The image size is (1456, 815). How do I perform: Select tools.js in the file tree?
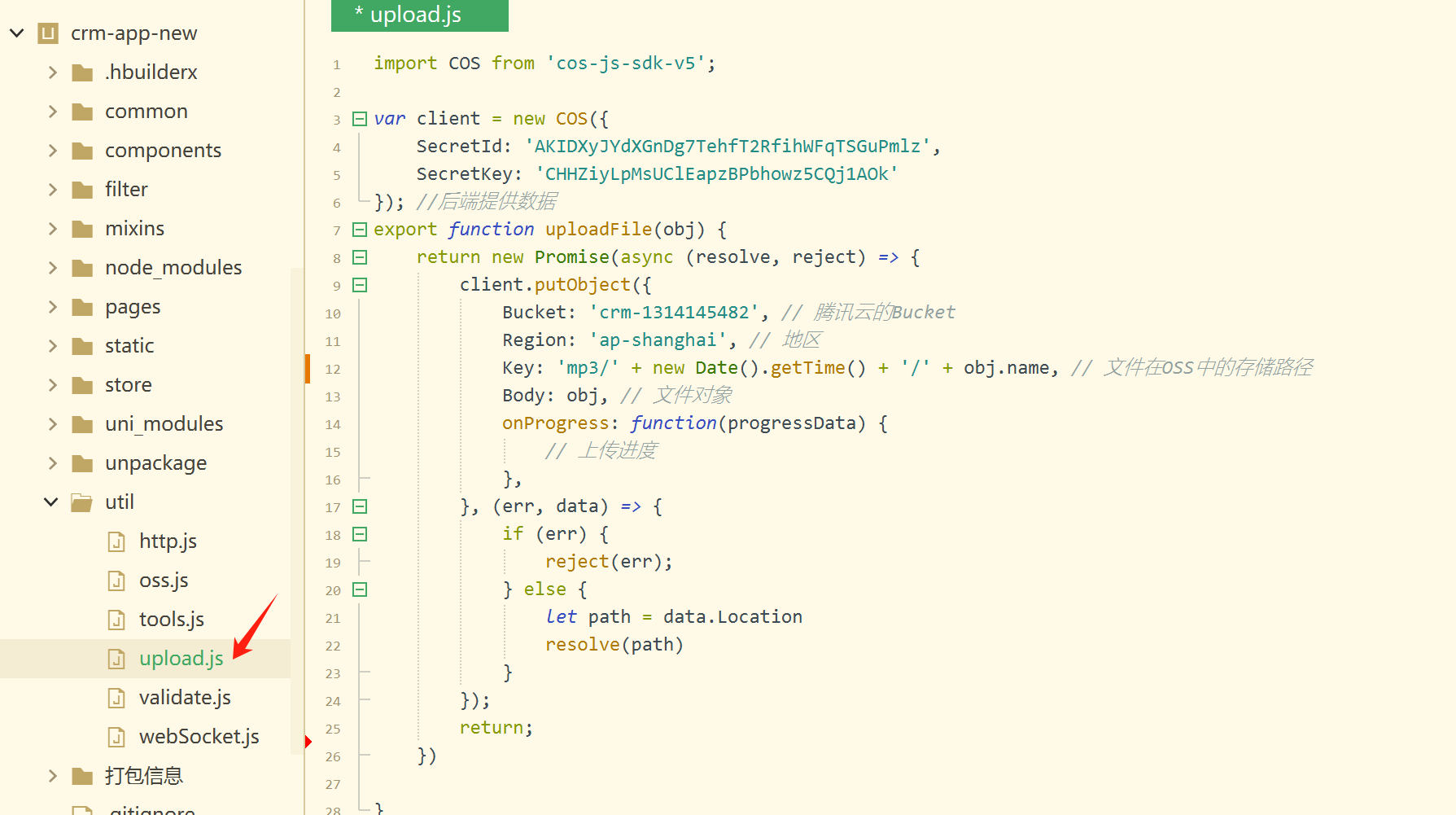point(171,619)
